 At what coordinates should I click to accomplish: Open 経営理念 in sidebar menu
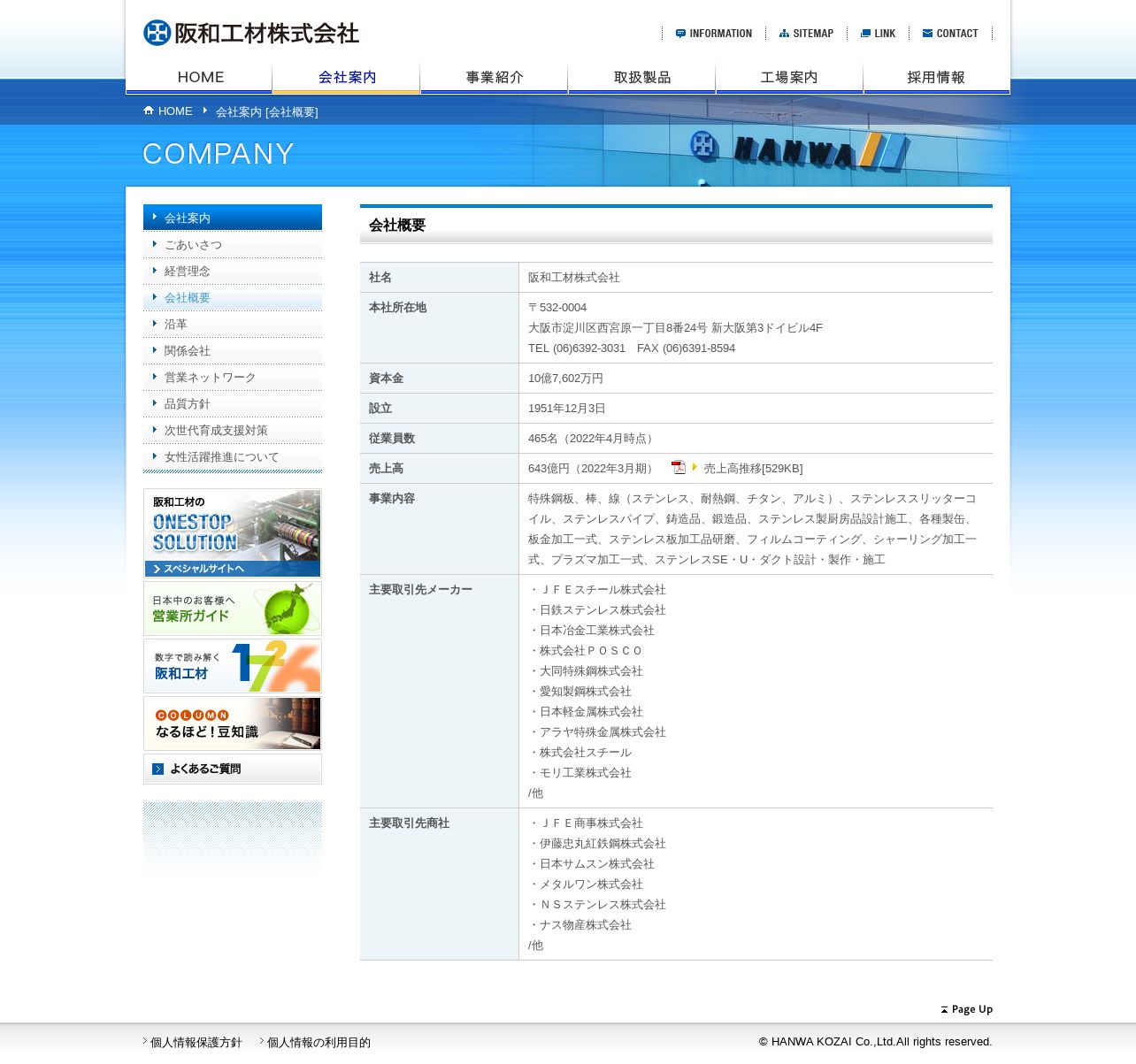tap(233, 272)
